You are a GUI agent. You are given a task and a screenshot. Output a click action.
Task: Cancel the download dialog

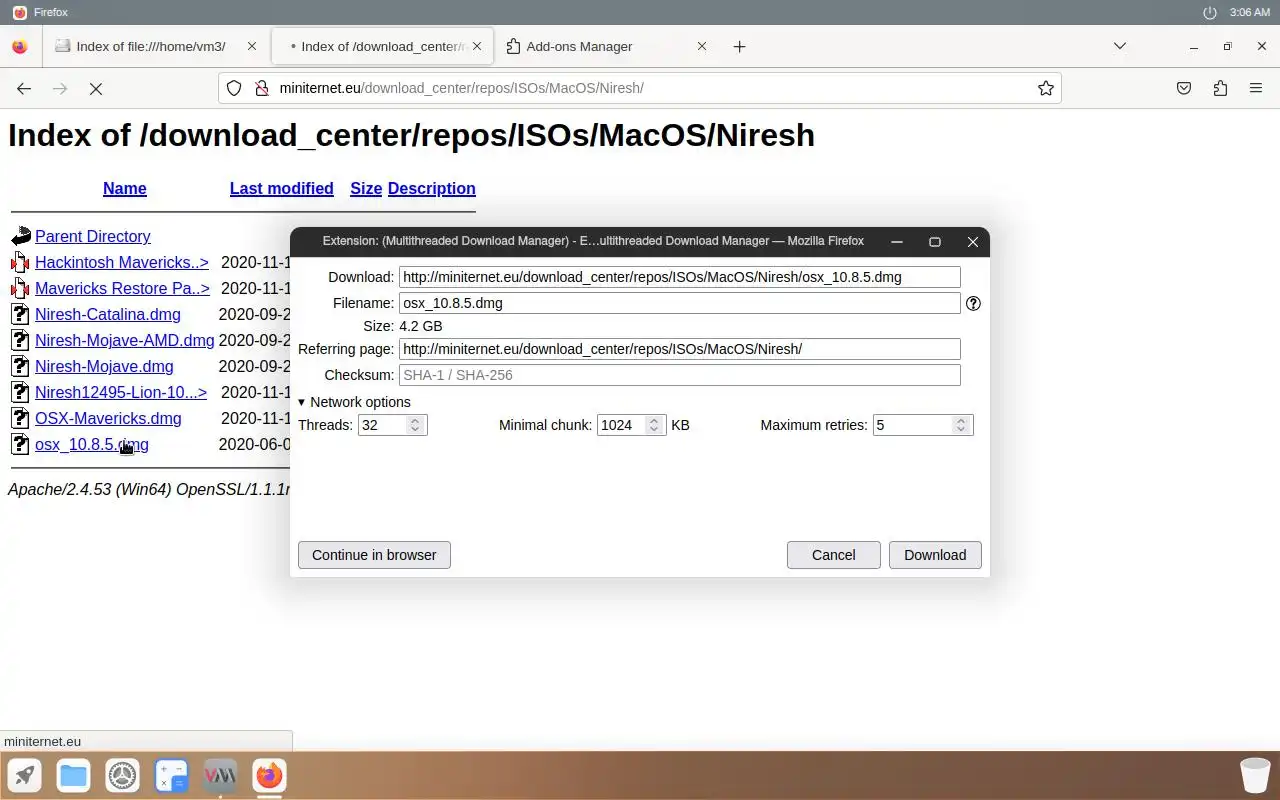coord(833,555)
